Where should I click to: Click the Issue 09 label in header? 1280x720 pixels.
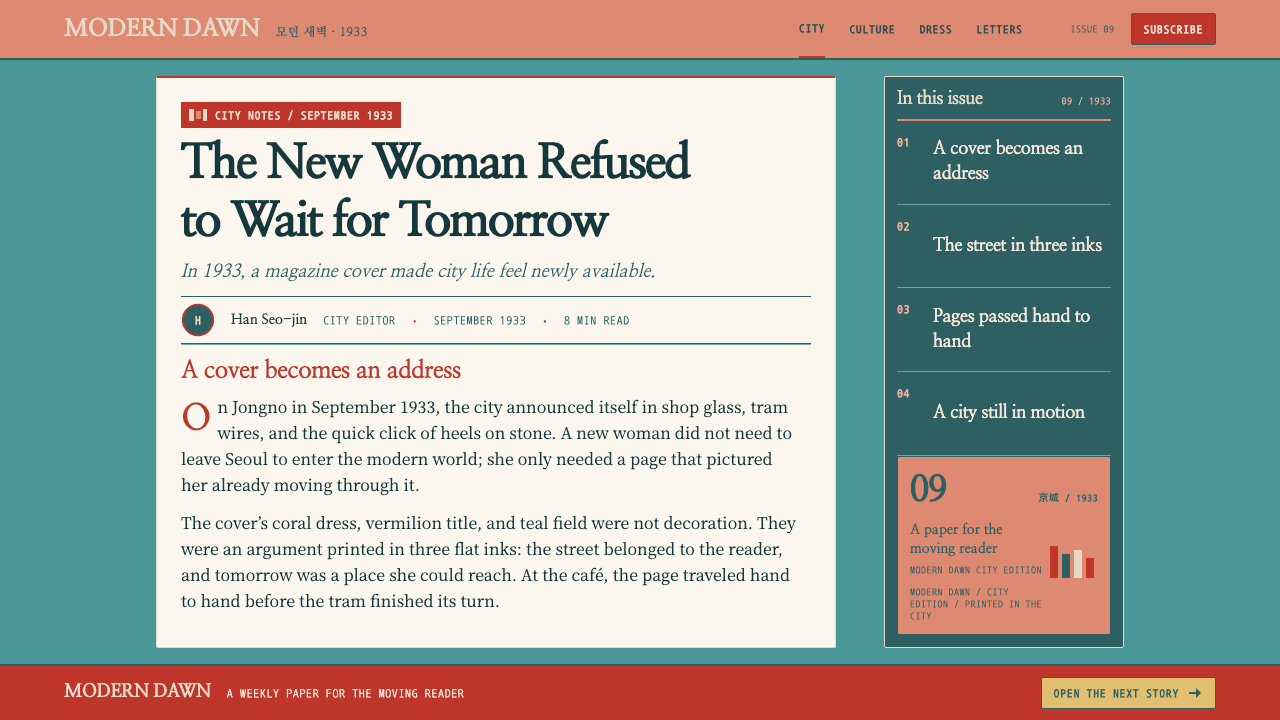(1092, 30)
